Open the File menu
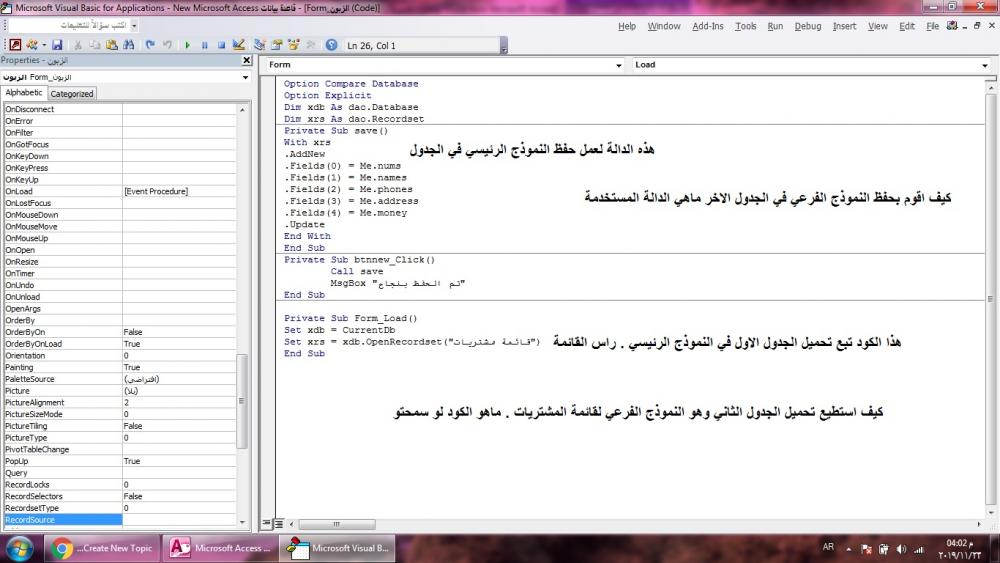1000x563 pixels. (x=932, y=26)
